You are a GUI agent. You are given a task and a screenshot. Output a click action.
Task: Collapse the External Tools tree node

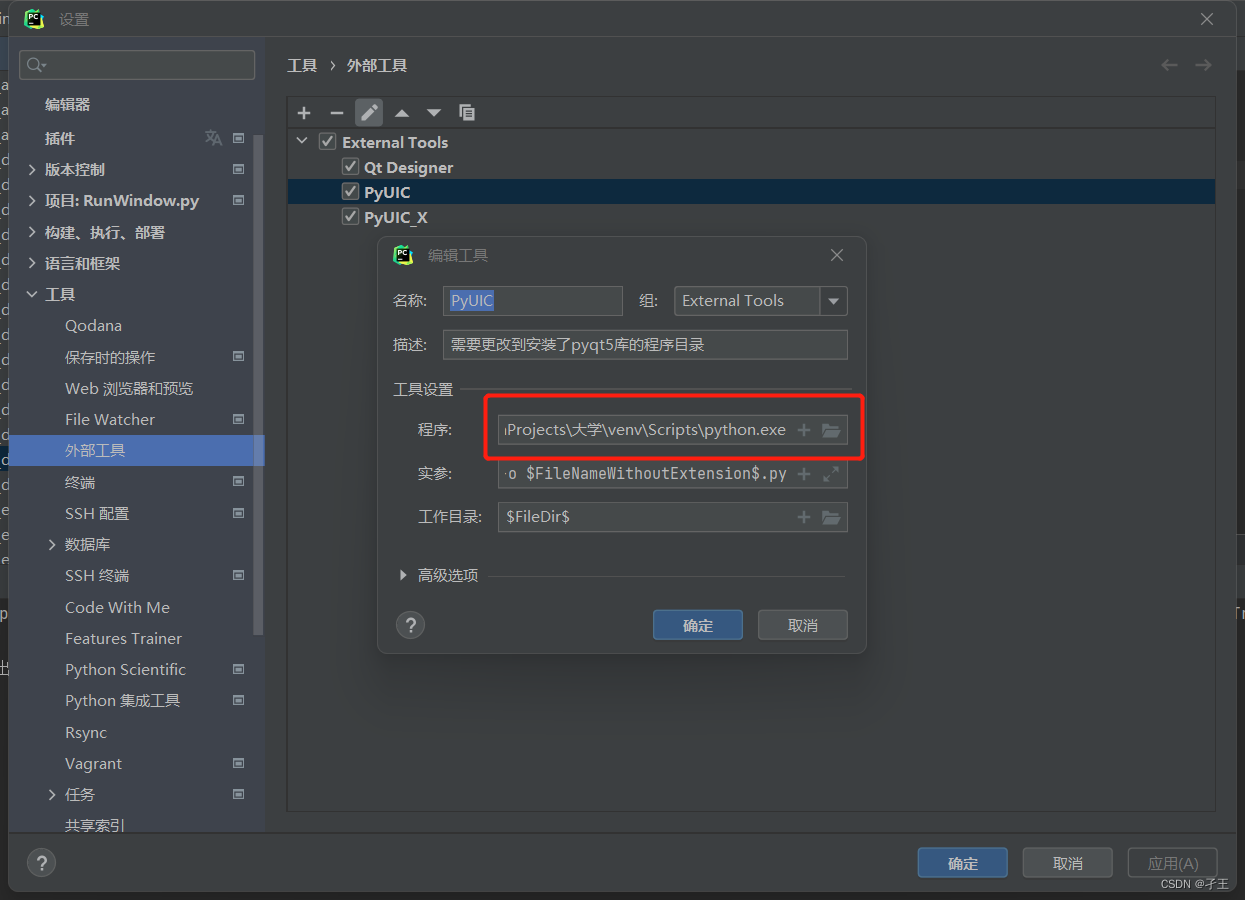click(x=301, y=141)
